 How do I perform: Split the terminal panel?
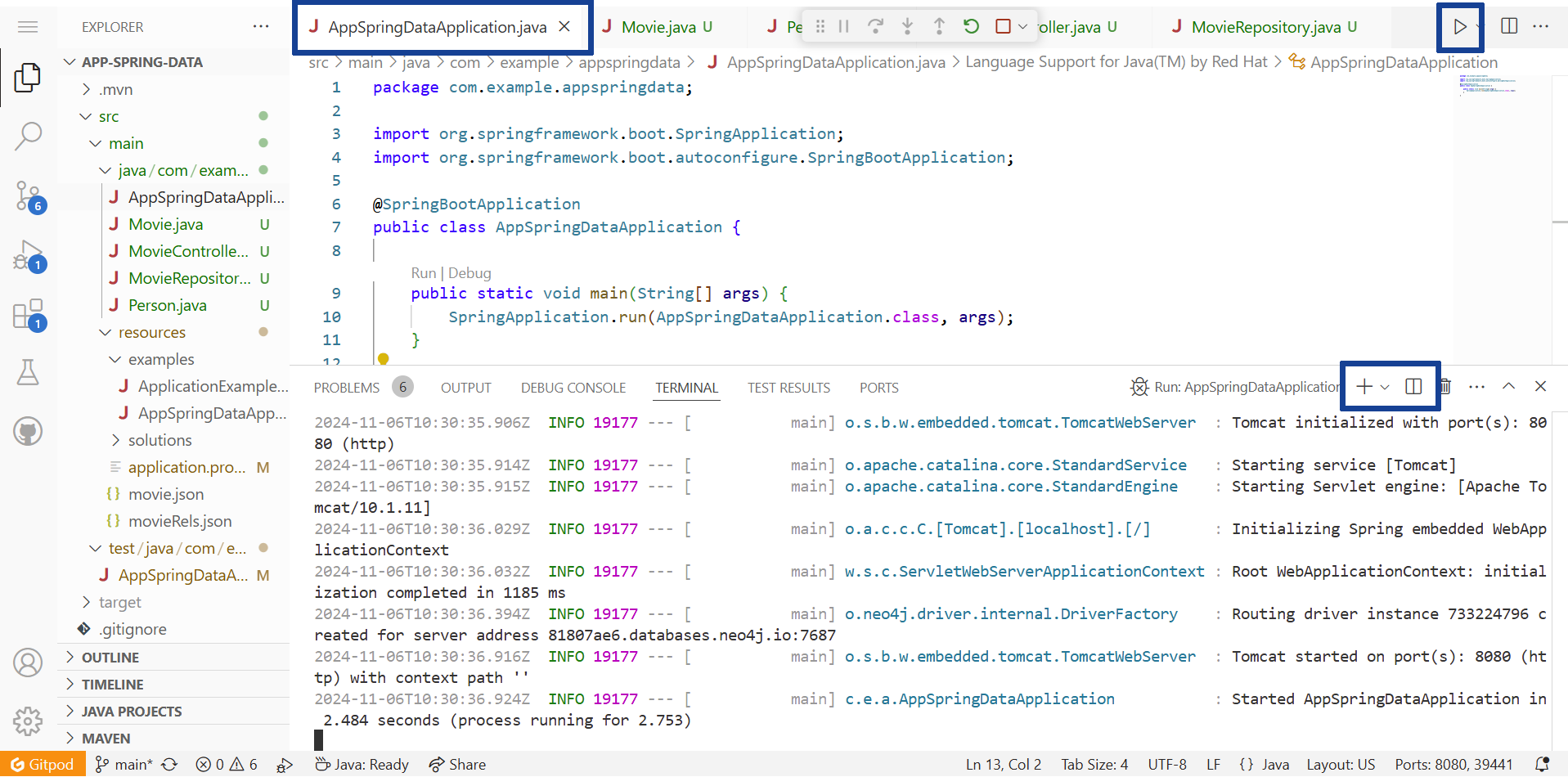click(x=1413, y=386)
